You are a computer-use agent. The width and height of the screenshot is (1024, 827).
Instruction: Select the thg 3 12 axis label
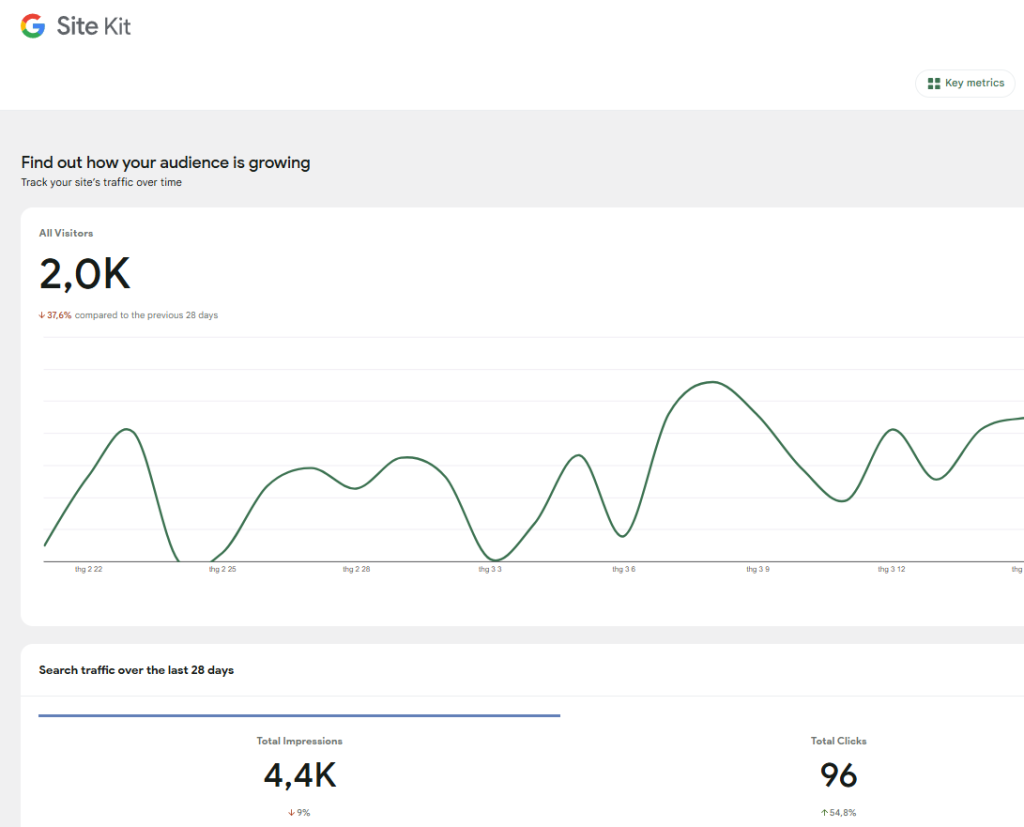(891, 569)
